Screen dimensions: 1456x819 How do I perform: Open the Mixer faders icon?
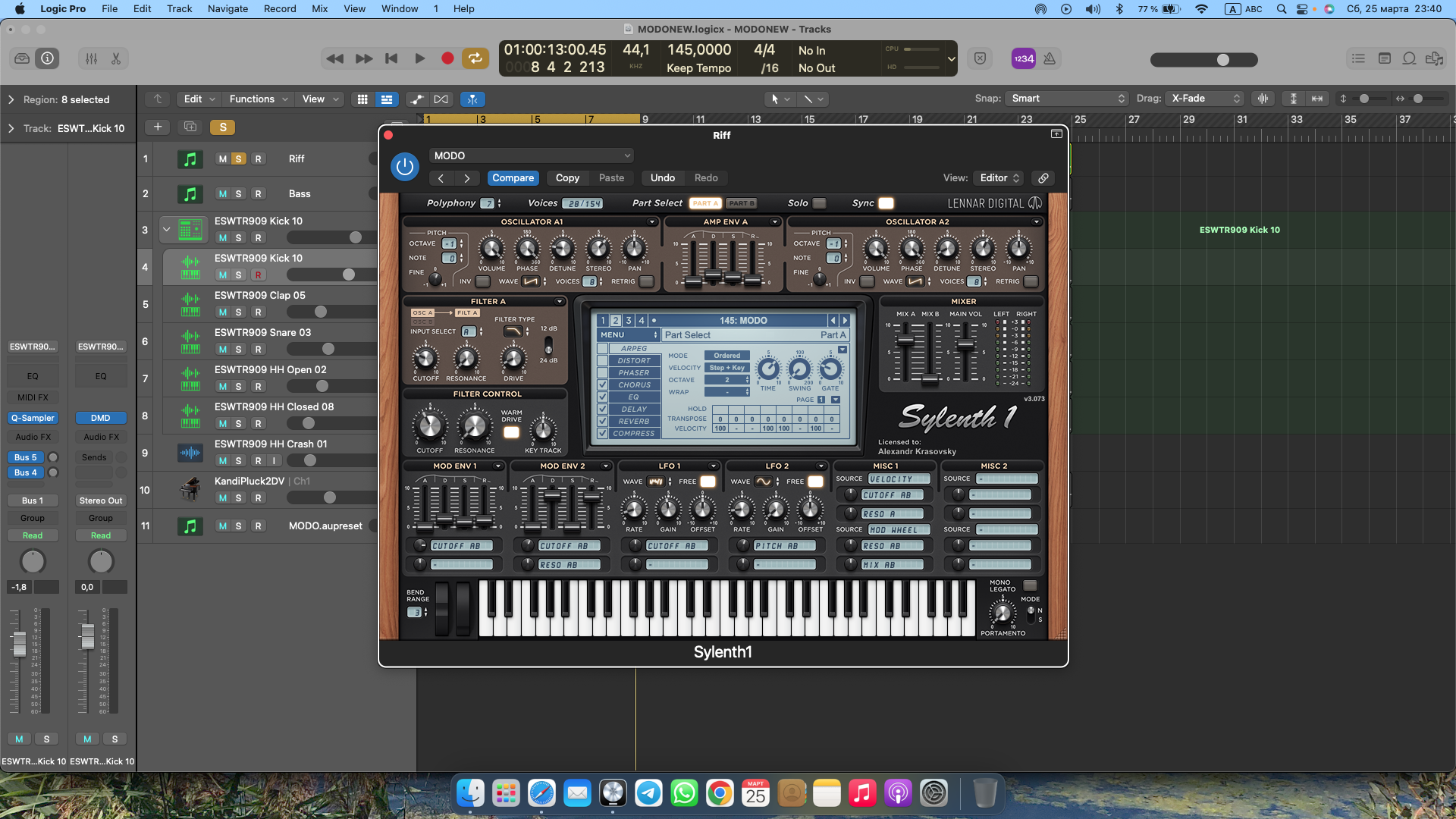[x=91, y=58]
